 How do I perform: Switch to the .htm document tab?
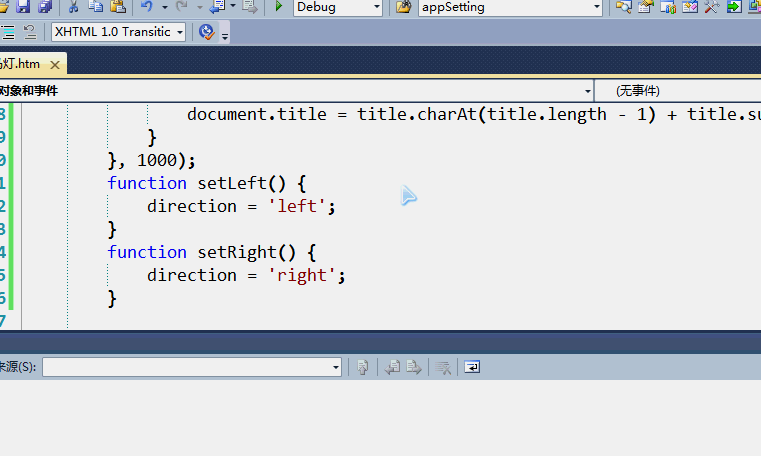pyautogui.click(x=20, y=64)
